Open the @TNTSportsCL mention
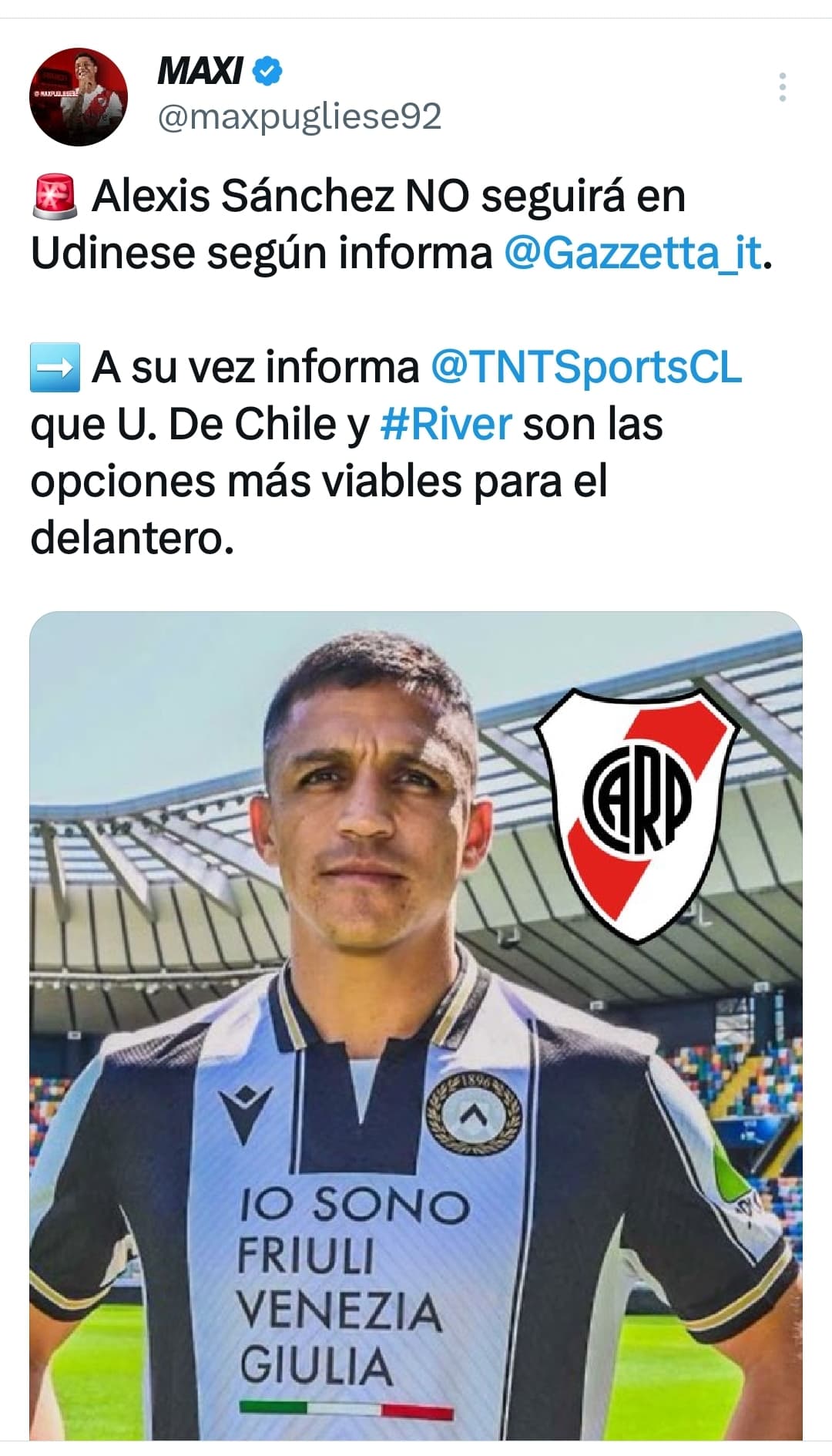The height and width of the screenshot is (1456, 832). pyautogui.click(x=586, y=367)
